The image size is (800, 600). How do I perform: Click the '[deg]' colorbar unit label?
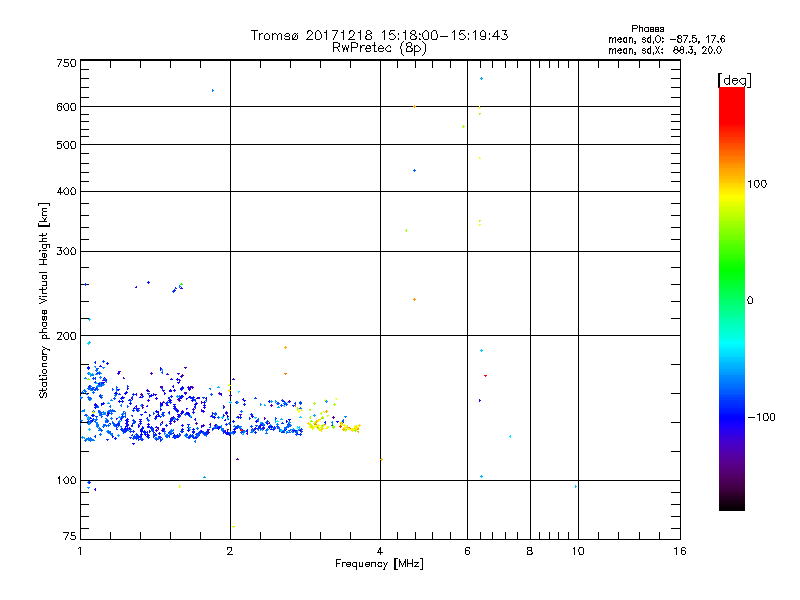734,80
